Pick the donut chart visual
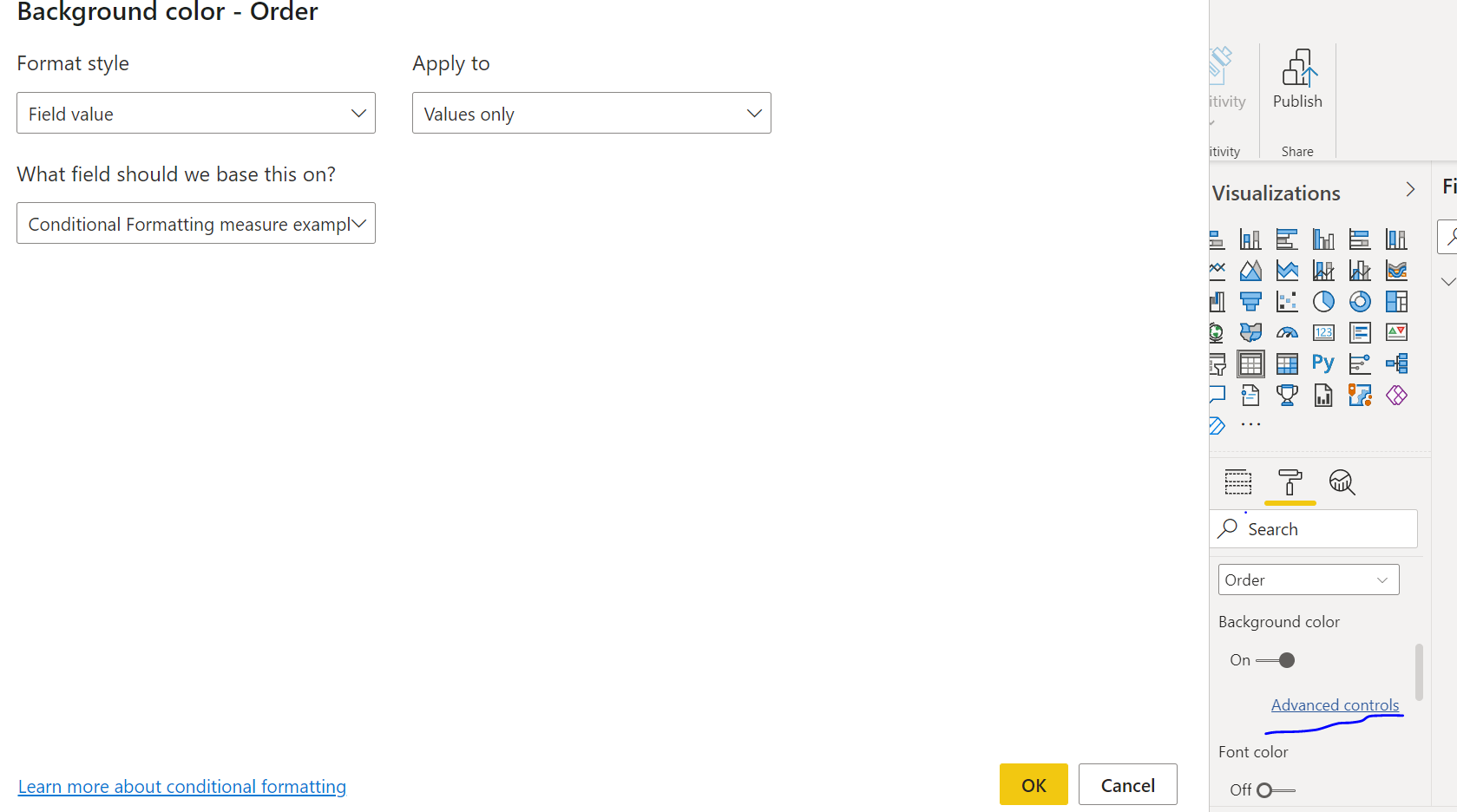 [1360, 302]
